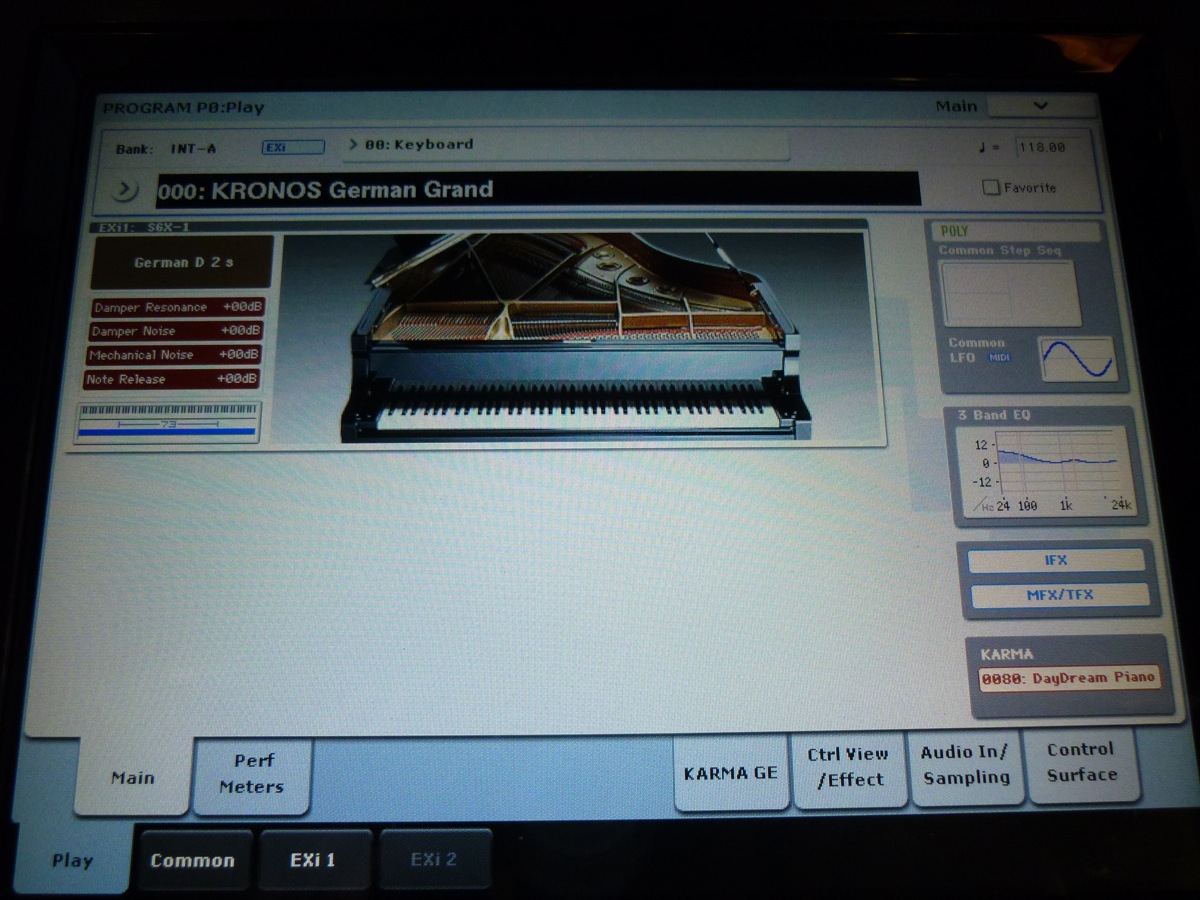This screenshot has height=900, width=1200.
Task: Click the EXi bank type badge
Action: pyautogui.click(x=294, y=147)
